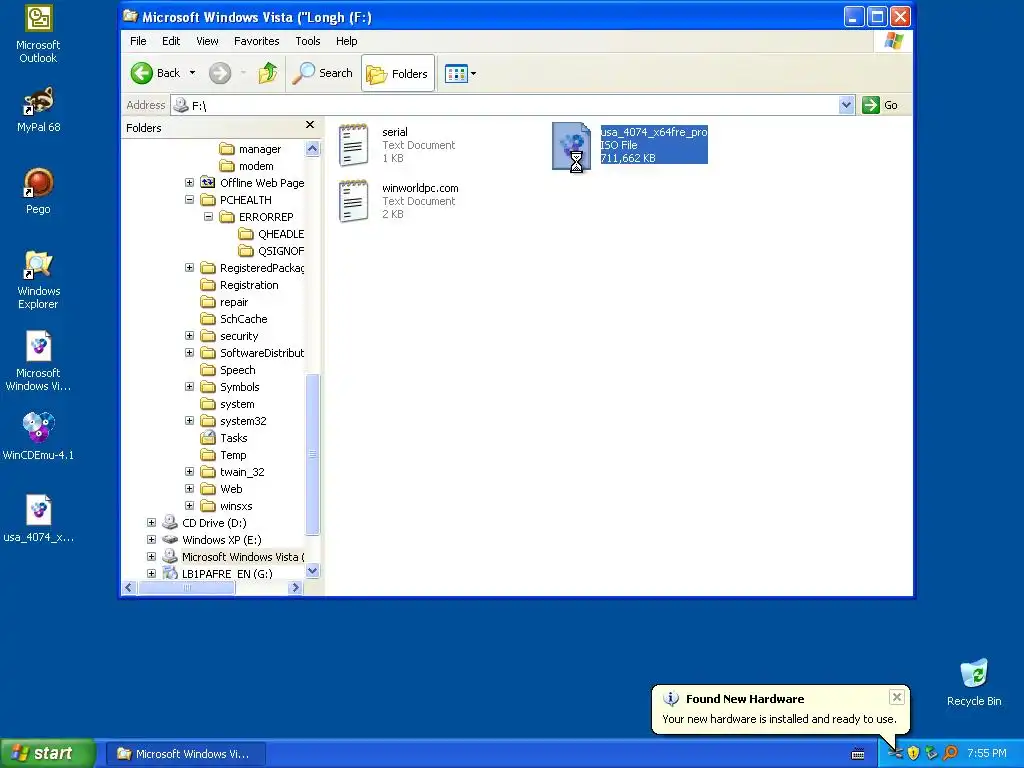1024x768 pixels.
Task: Collapse the PCHEALTH folder
Action: 189,200
